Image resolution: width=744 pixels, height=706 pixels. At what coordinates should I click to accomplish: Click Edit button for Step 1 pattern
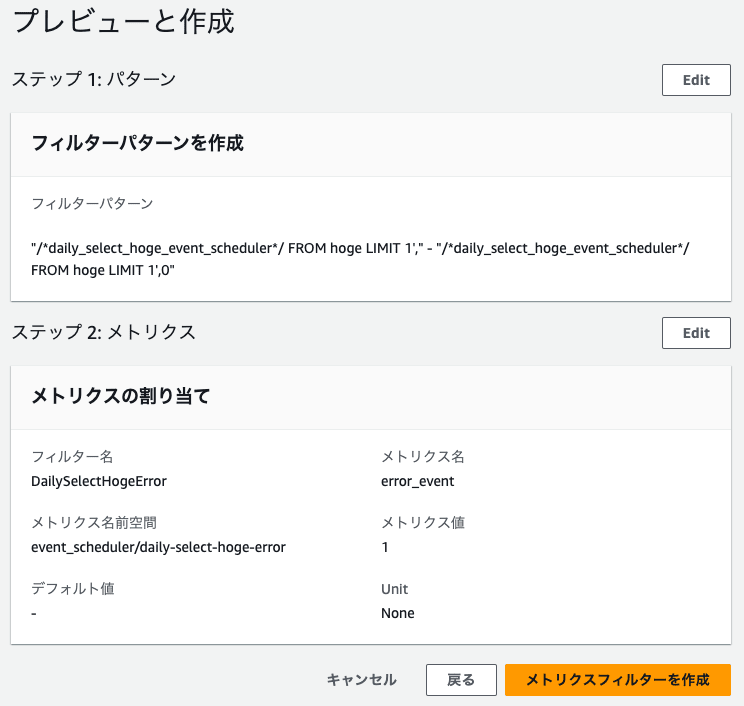coord(696,80)
